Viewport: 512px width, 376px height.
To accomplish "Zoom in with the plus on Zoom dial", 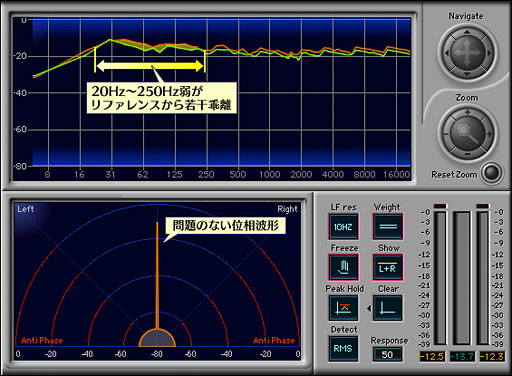I will click(x=467, y=112).
